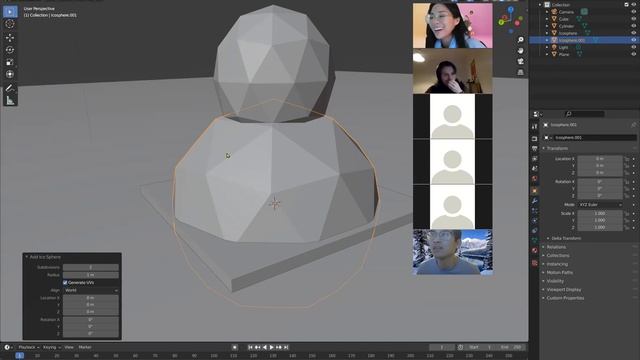Open the Render properties tab icon

[x=535, y=139]
